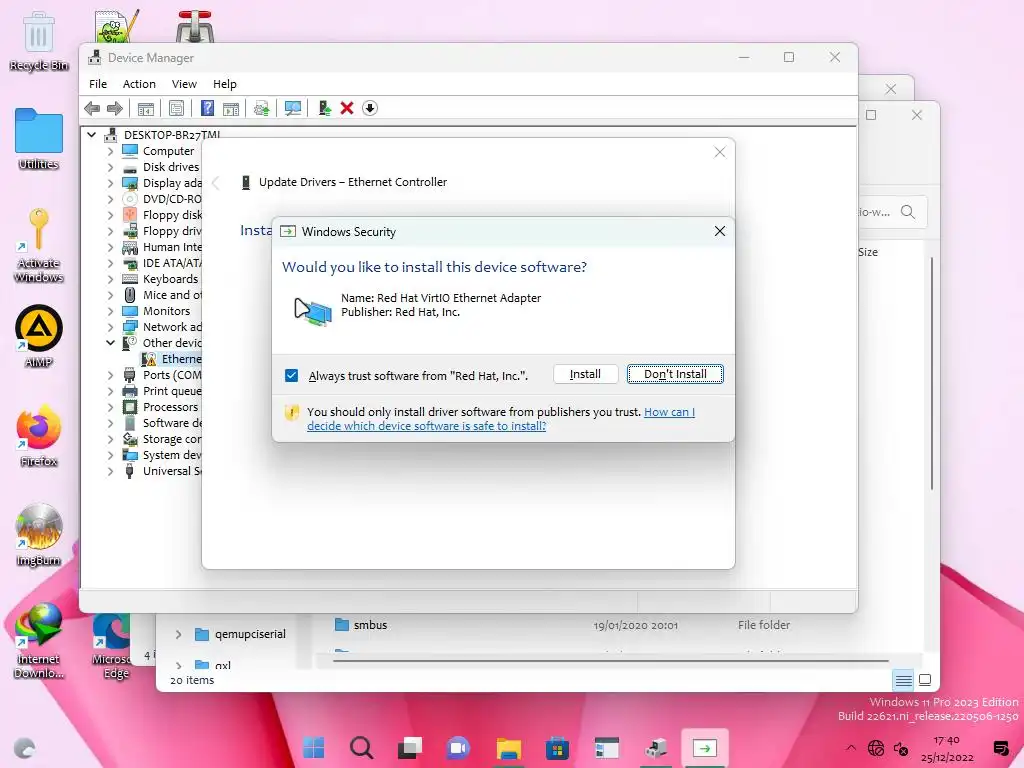Click the muted speaker tray icon
This screenshot has width=1024, height=768.
click(901, 748)
